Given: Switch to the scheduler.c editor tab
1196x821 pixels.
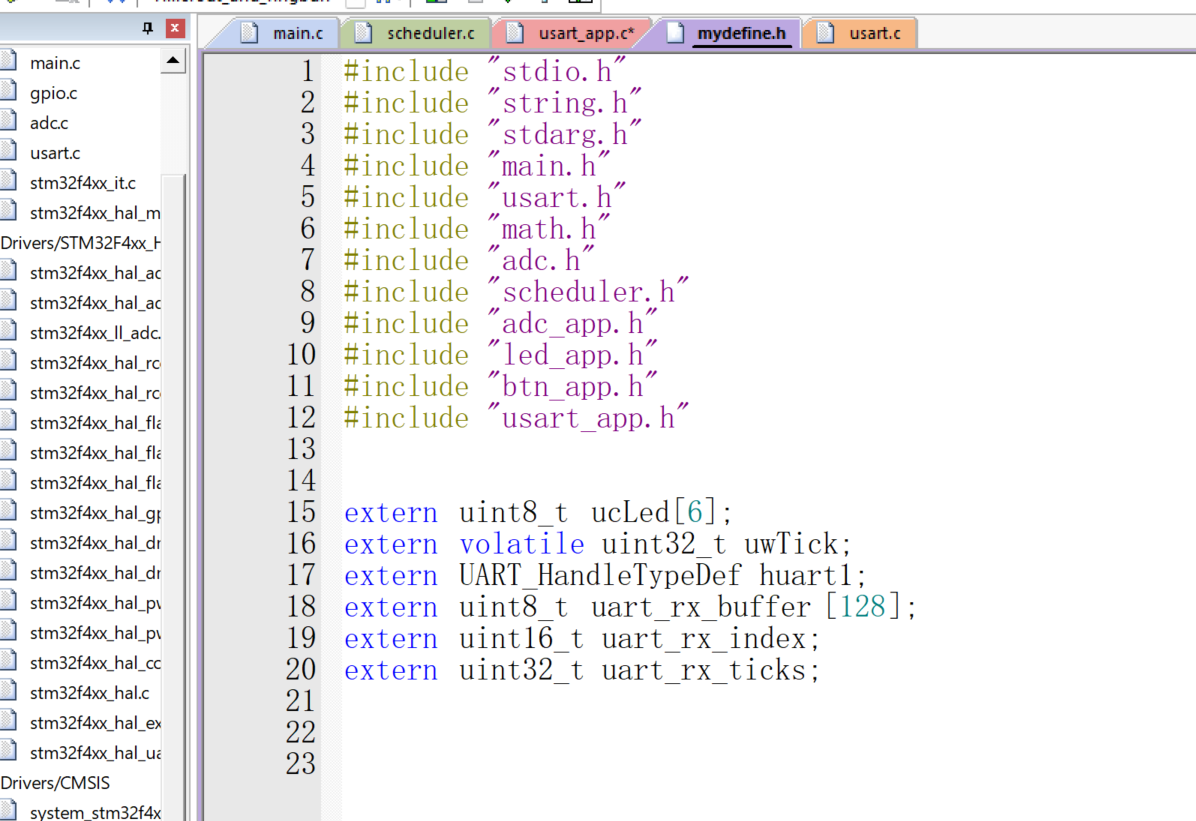Looking at the screenshot, I should coord(416,34).
